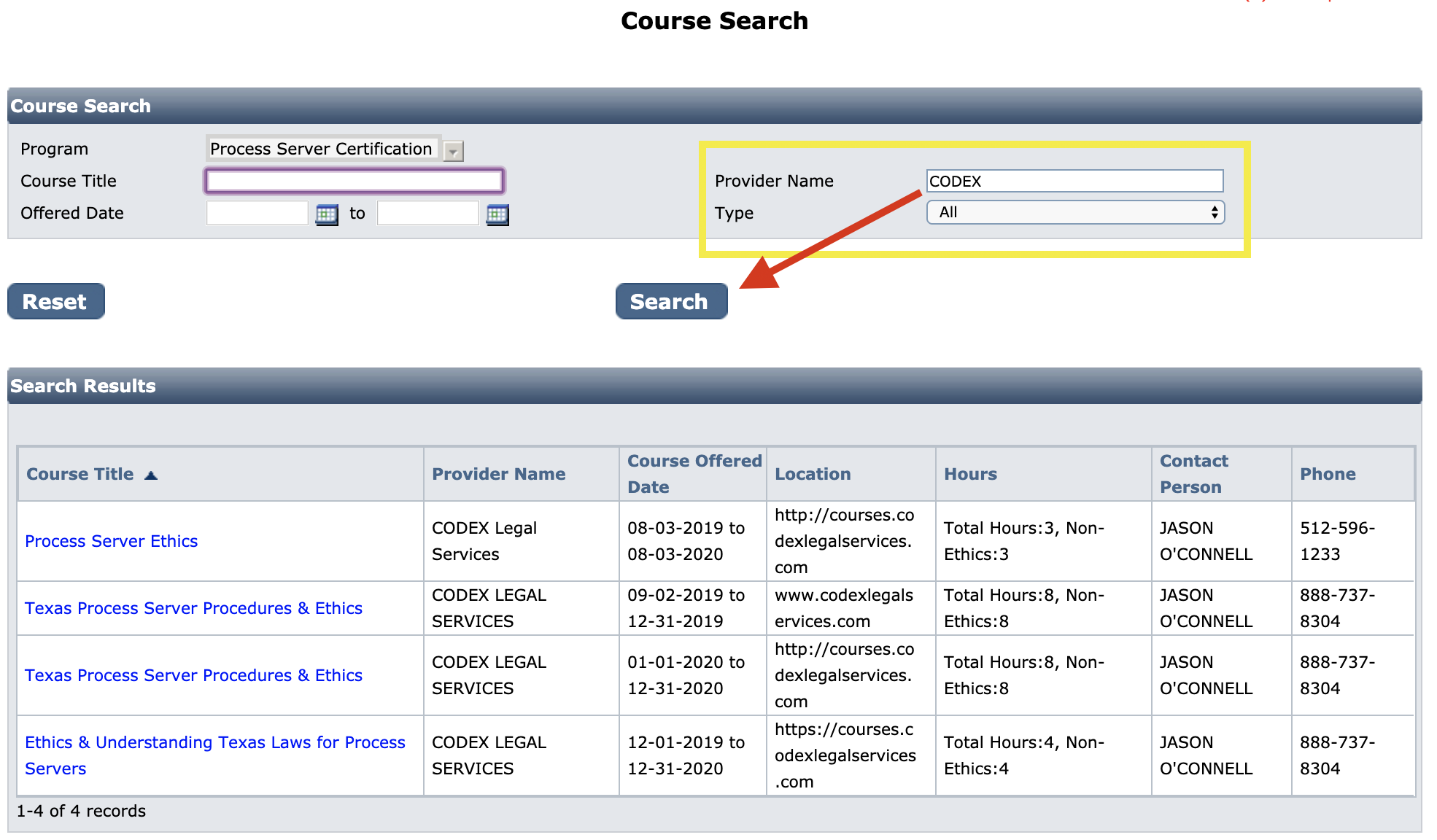This screenshot has width=1437, height=840.
Task: Sort by the Provider Name column header
Action: (x=498, y=474)
